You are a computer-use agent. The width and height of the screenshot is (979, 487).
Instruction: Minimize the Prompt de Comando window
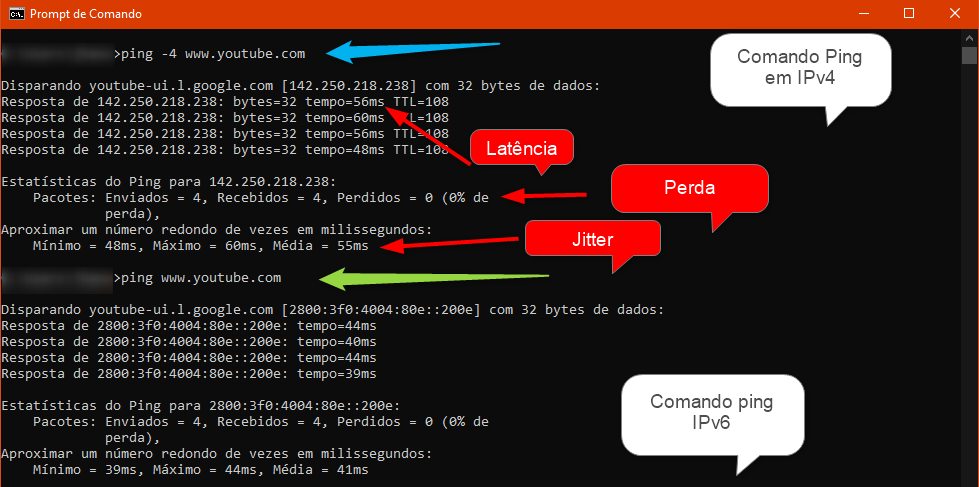point(864,14)
